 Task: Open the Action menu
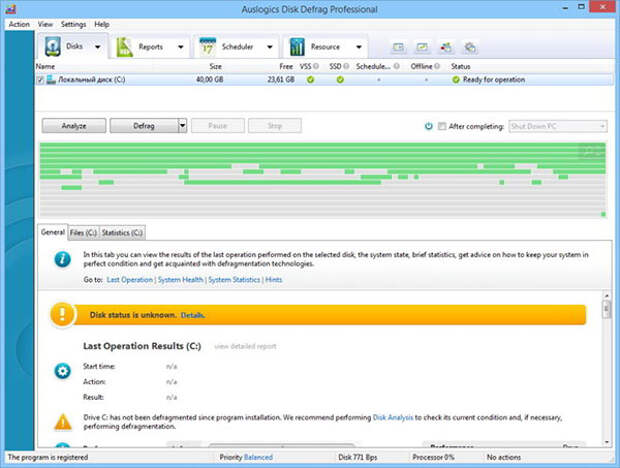pos(19,24)
